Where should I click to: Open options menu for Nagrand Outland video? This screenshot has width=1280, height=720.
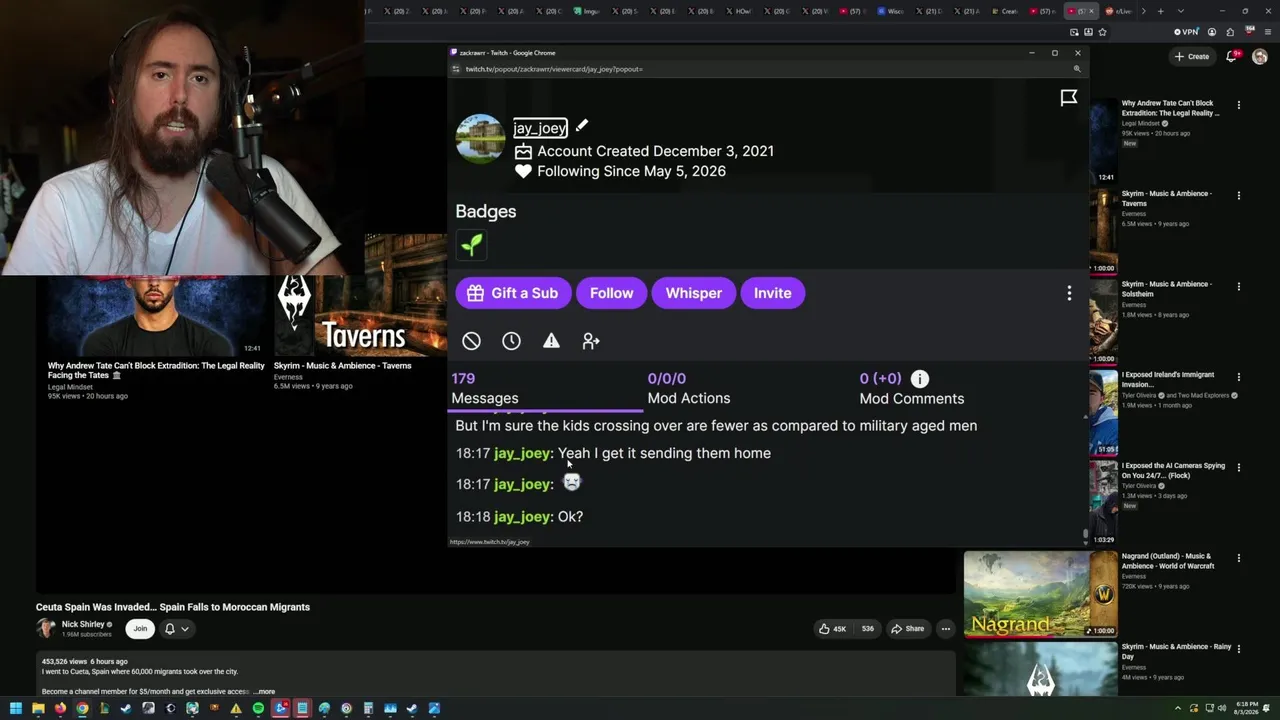1239,558
